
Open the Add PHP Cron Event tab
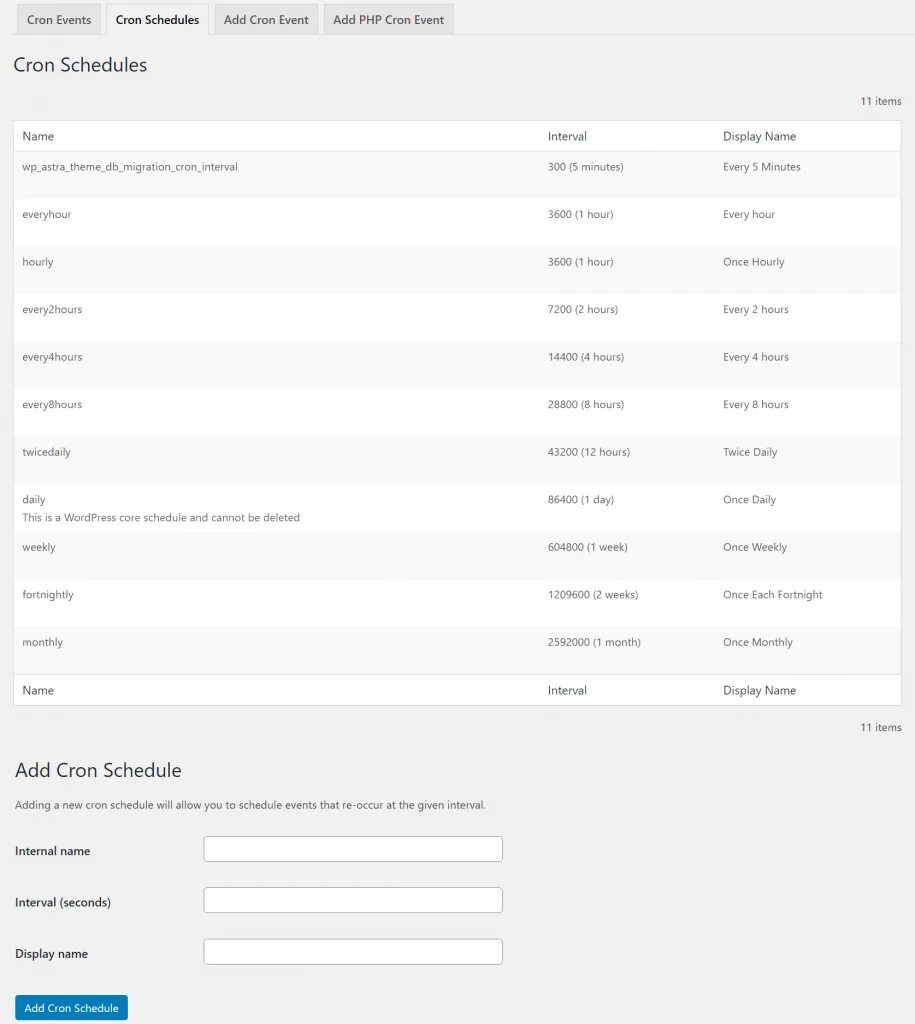pos(388,19)
